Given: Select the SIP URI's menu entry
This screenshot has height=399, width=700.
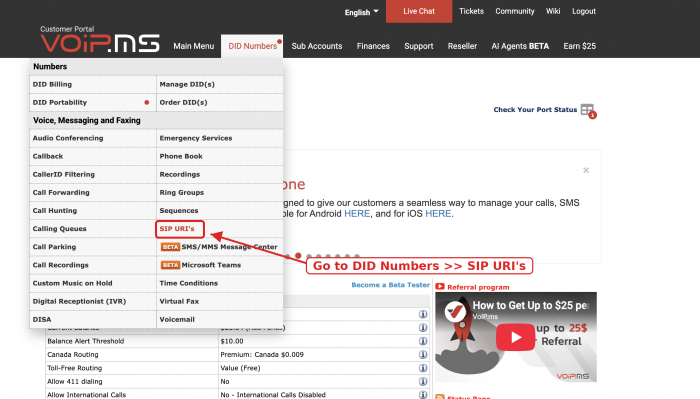Looking at the screenshot, I should pyautogui.click(x=177, y=229).
